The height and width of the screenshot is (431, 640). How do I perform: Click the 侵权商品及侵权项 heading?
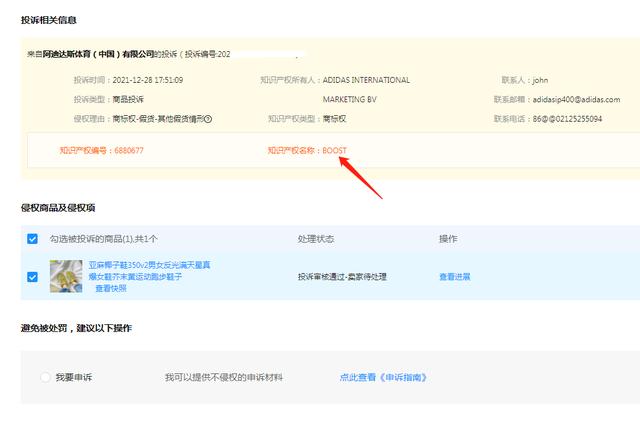pyautogui.click(x=58, y=208)
